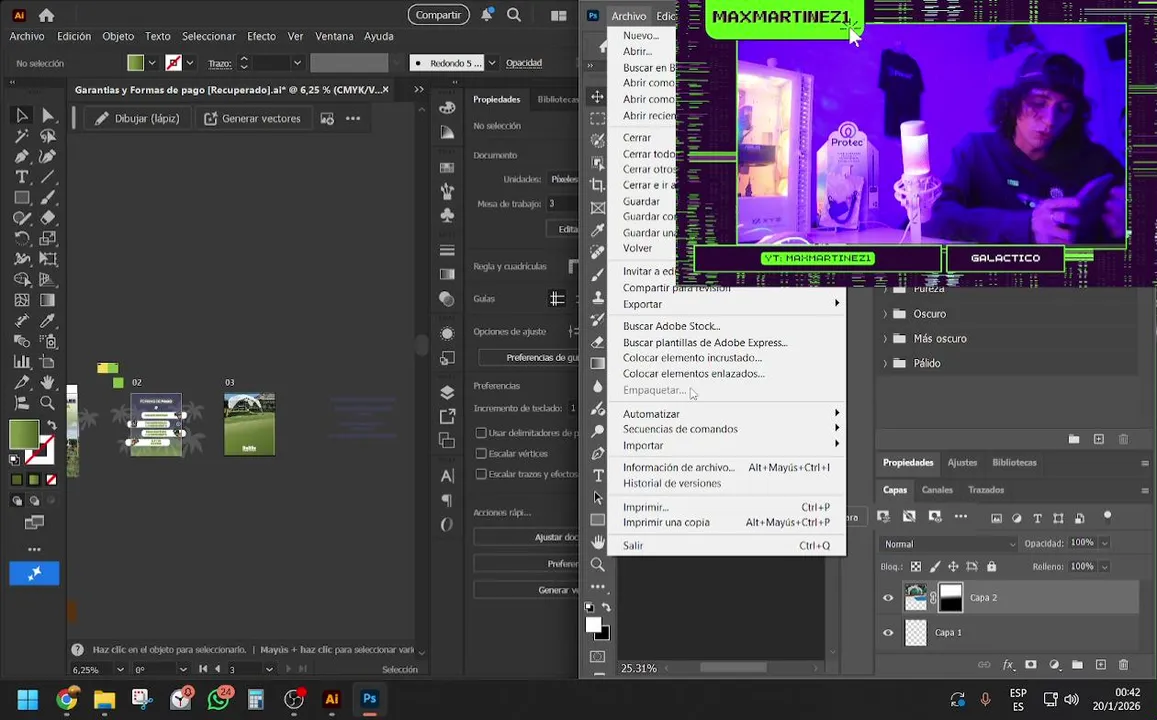
Task: Choose Automatizar in Archivo menu
Action: coord(726,414)
